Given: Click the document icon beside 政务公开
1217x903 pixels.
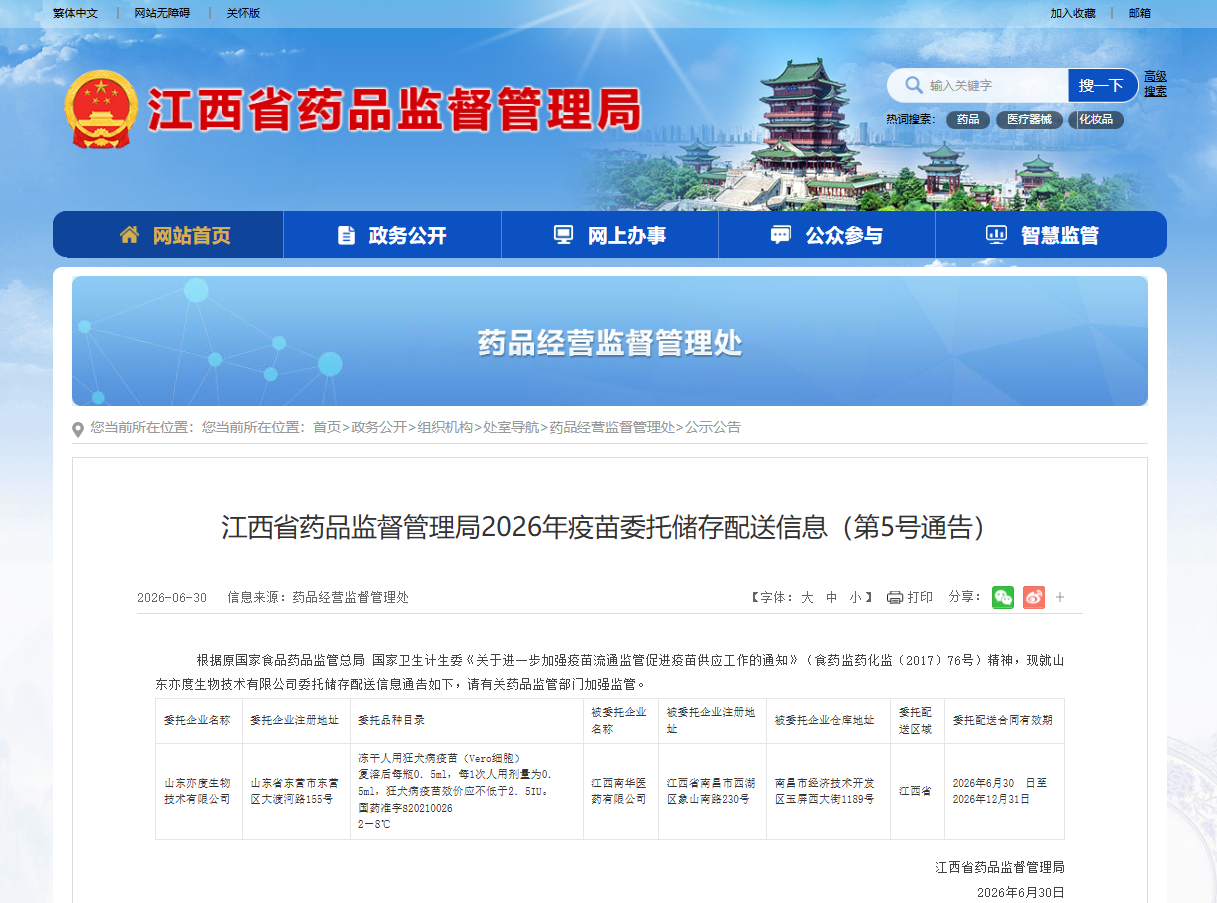Looking at the screenshot, I should (x=347, y=235).
